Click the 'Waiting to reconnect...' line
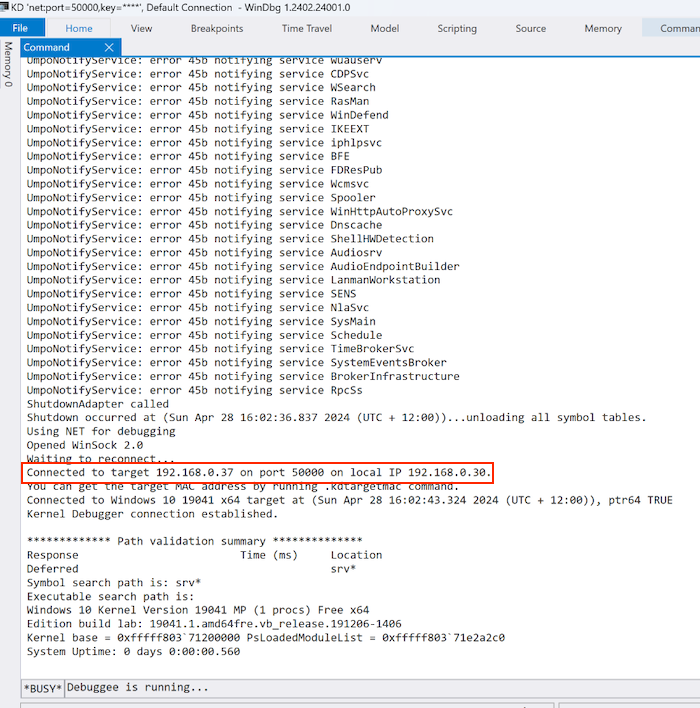The height and width of the screenshot is (708, 700). pyautogui.click(x=100, y=459)
